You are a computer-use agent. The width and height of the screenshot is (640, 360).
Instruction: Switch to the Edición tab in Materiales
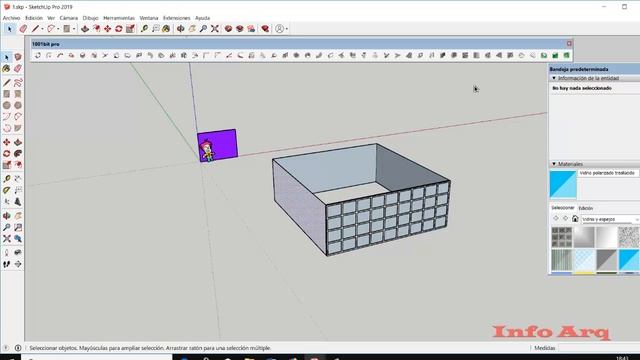click(x=586, y=208)
